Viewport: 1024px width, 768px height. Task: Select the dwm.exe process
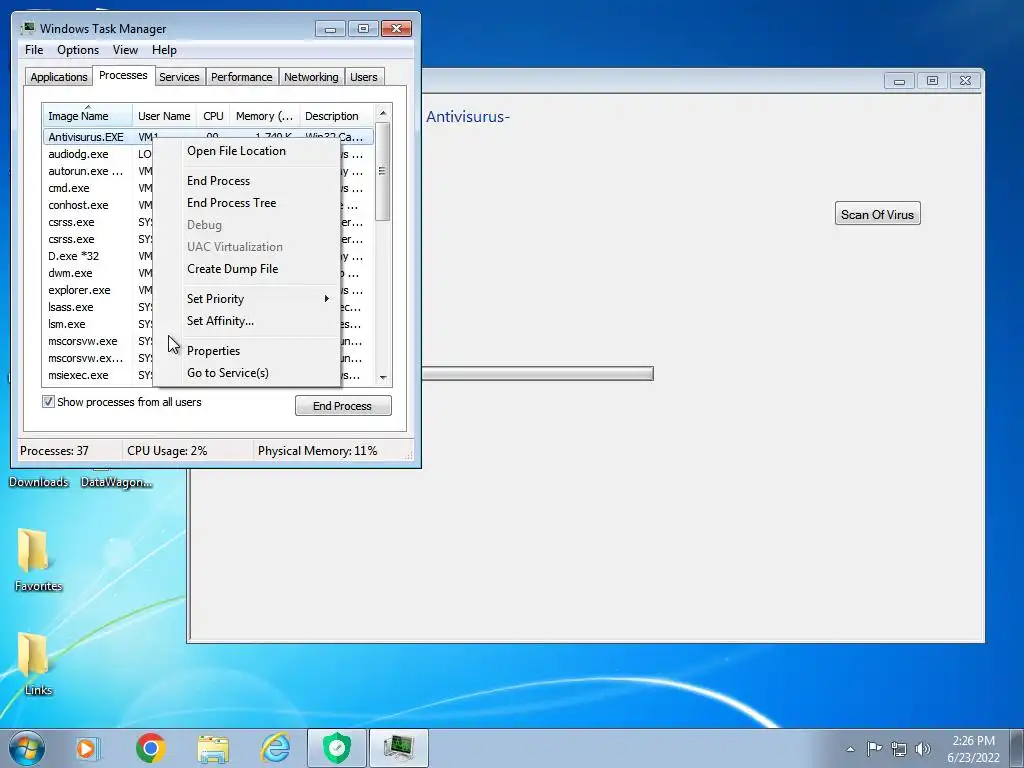click(x=70, y=273)
